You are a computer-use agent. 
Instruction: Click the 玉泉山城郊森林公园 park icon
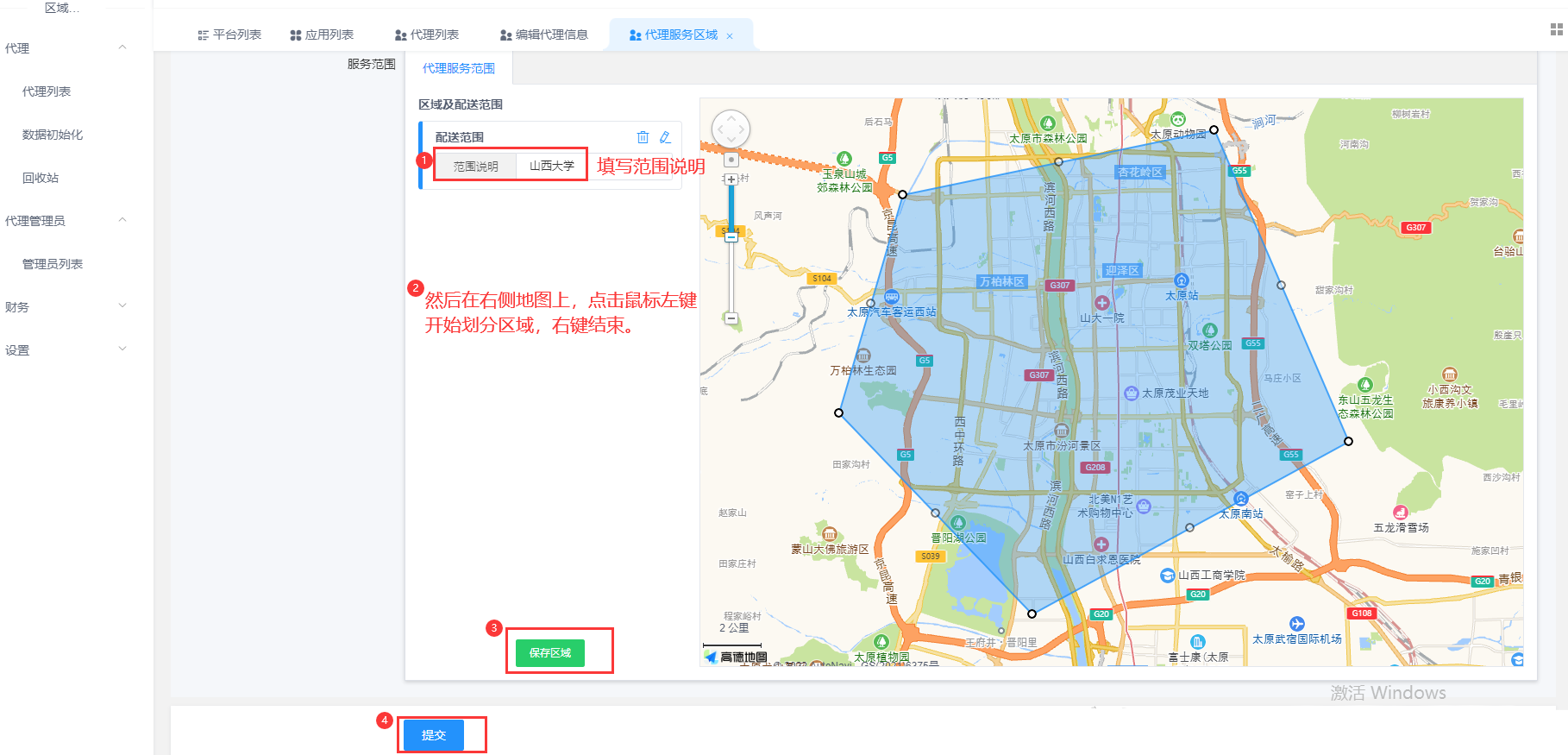coord(844,159)
